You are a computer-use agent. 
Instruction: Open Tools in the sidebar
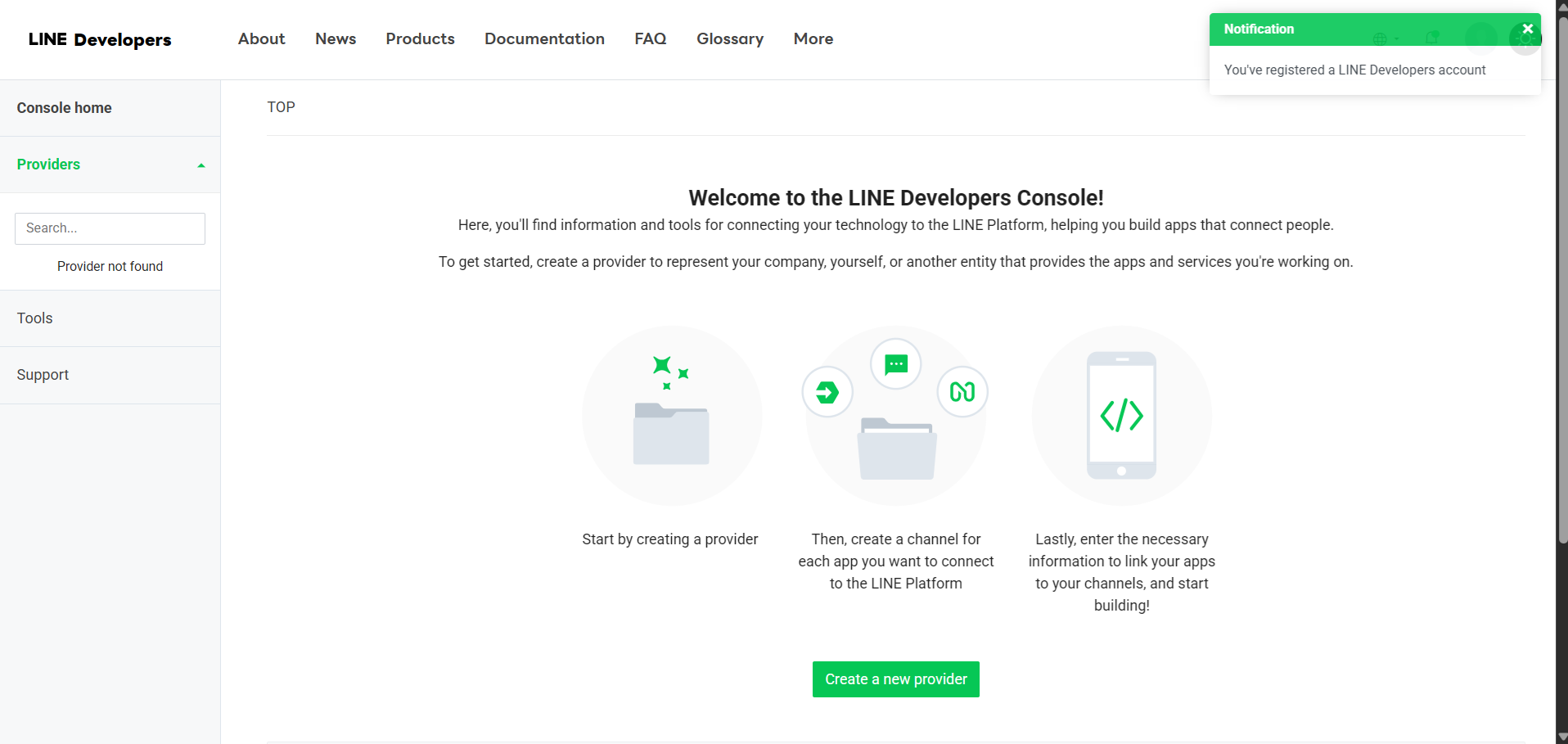click(x=34, y=318)
